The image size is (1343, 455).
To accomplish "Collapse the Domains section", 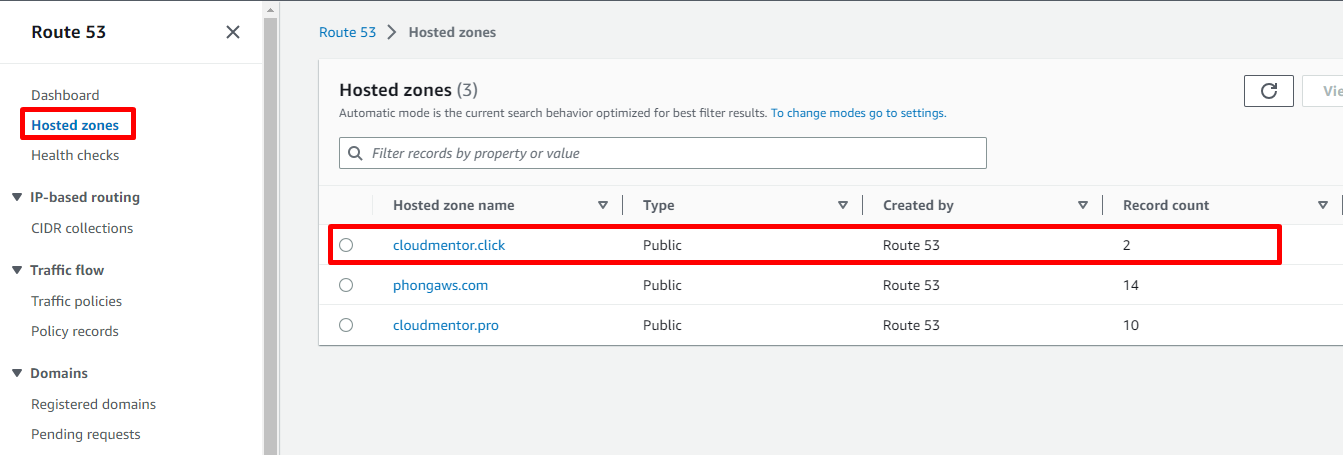I will click(x=17, y=373).
